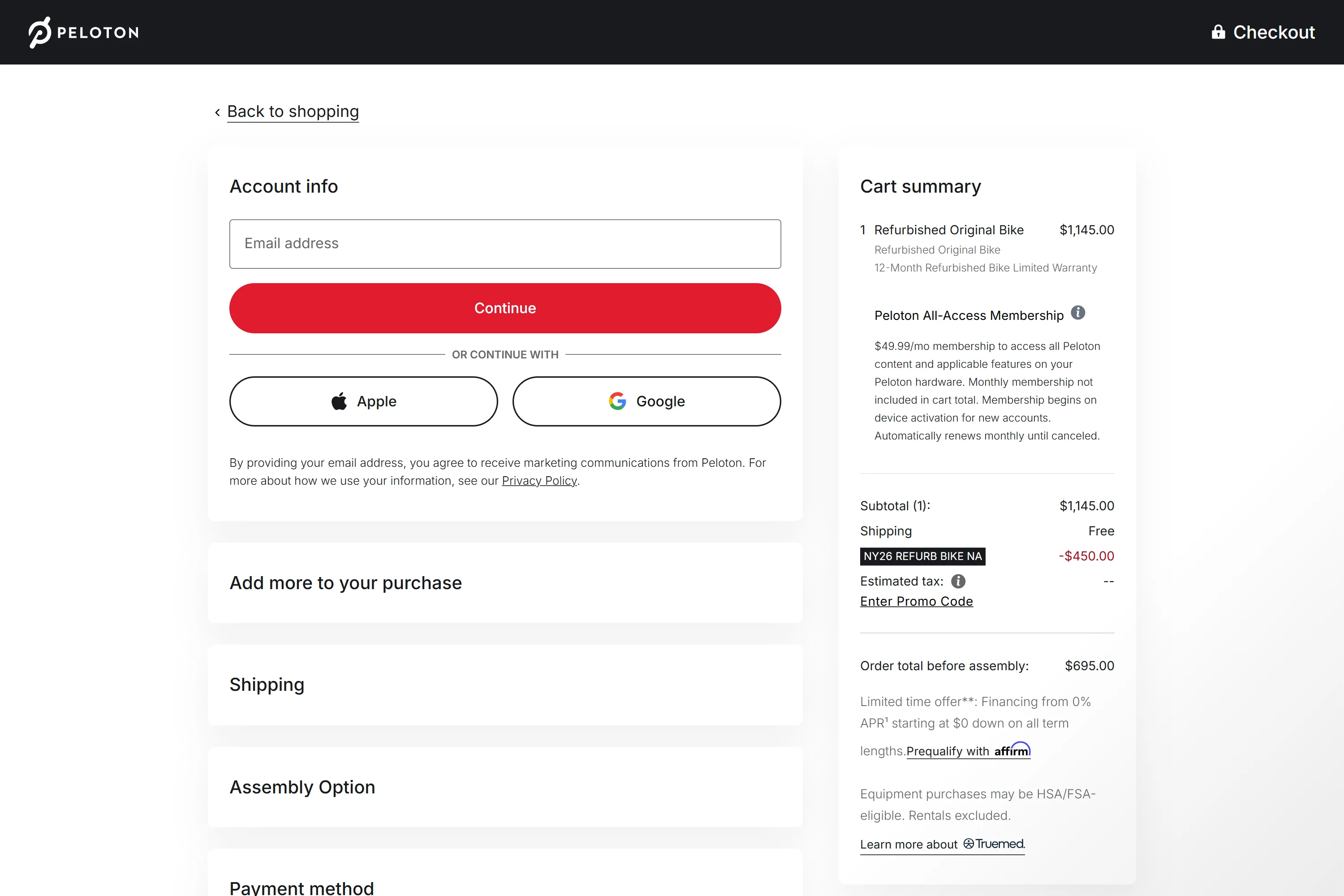
Task: Click the Checkout lock icon
Action: 1218,32
